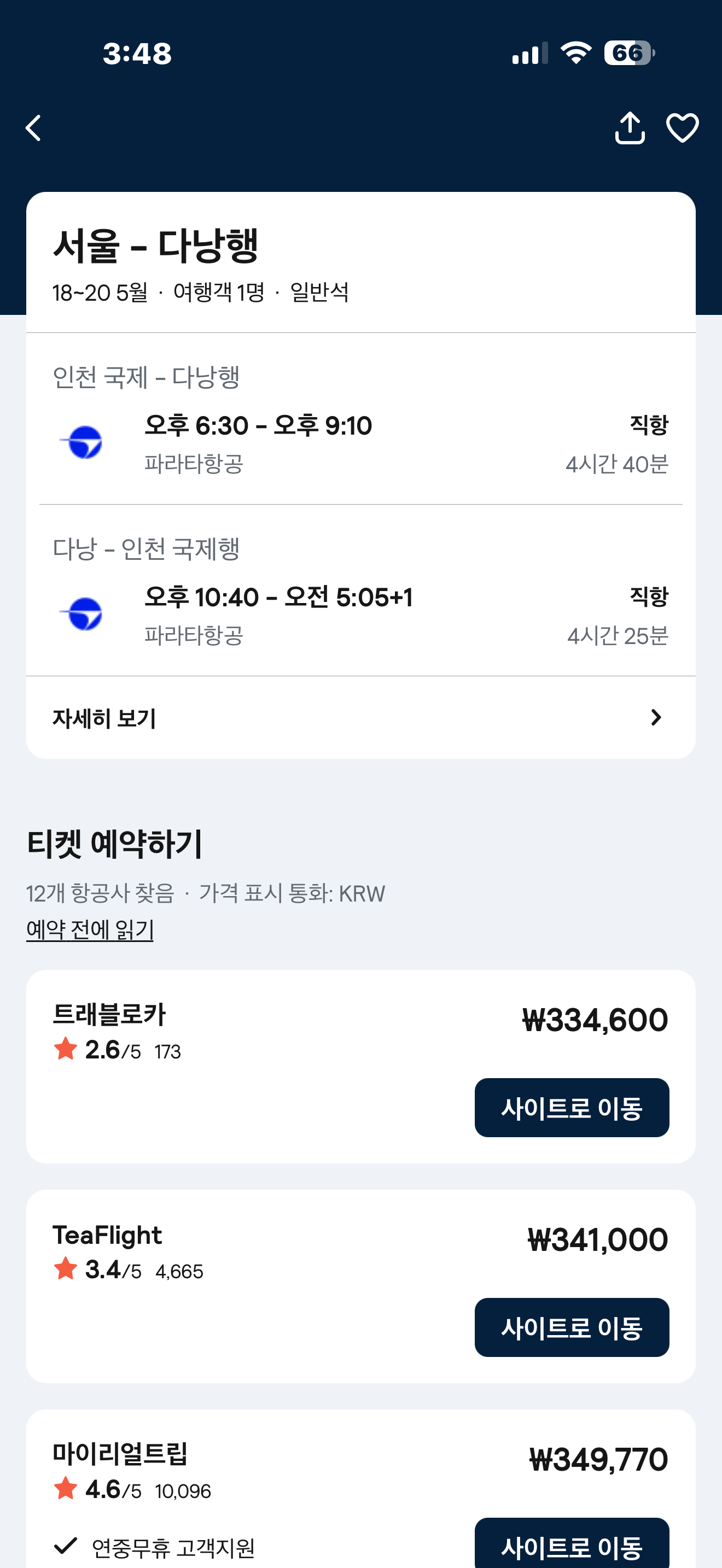The width and height of the screenshot is (722, 1568).
Task: Go to site for 트래블로카 ₩334,600
Action: [x=572, y=1107]
